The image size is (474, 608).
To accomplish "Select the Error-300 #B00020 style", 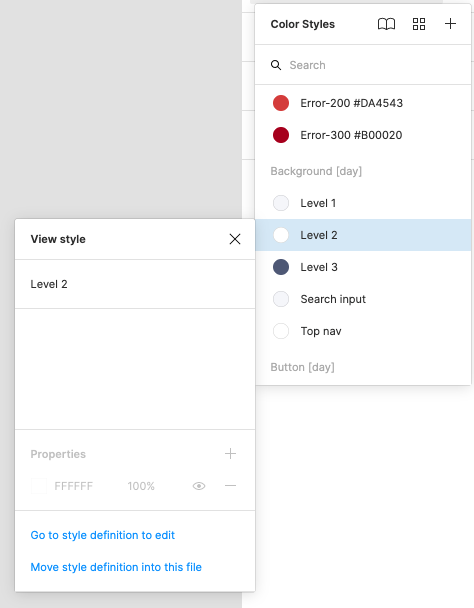I will click(363, 135).
